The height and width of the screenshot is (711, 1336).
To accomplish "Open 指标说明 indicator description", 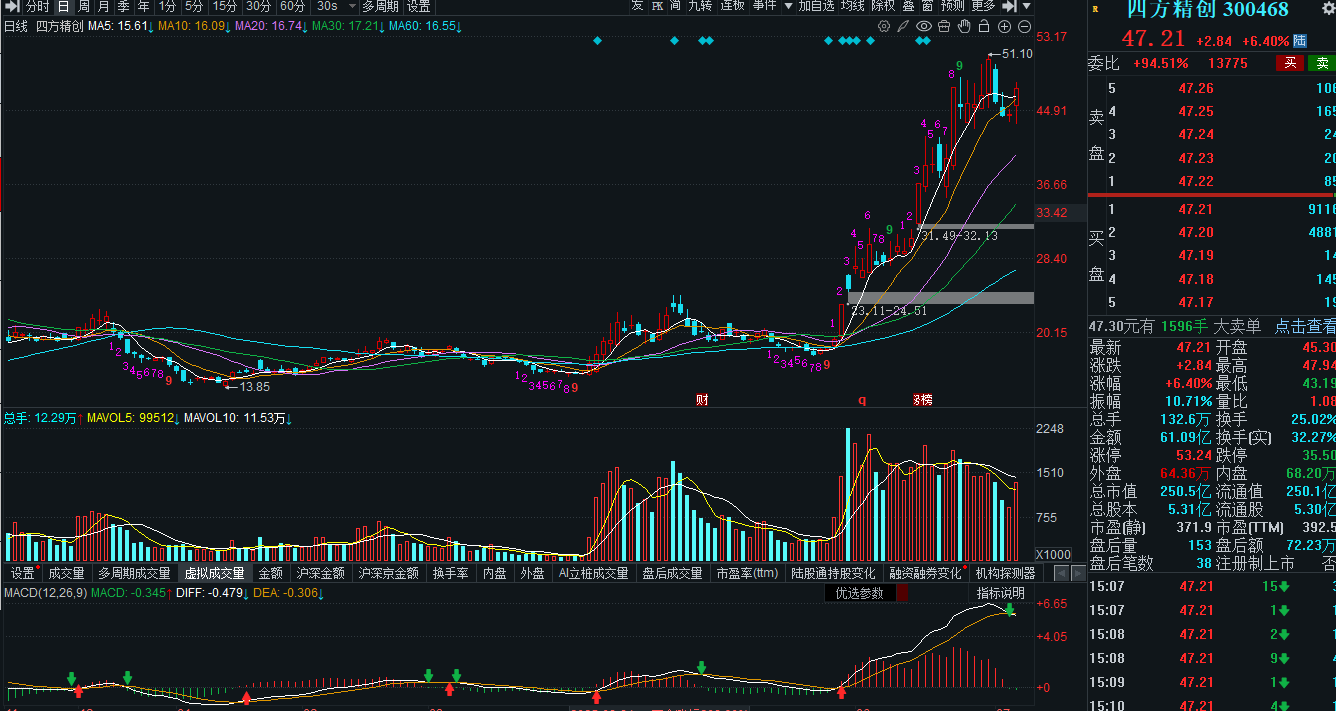I will click(x=1001, y=594).
